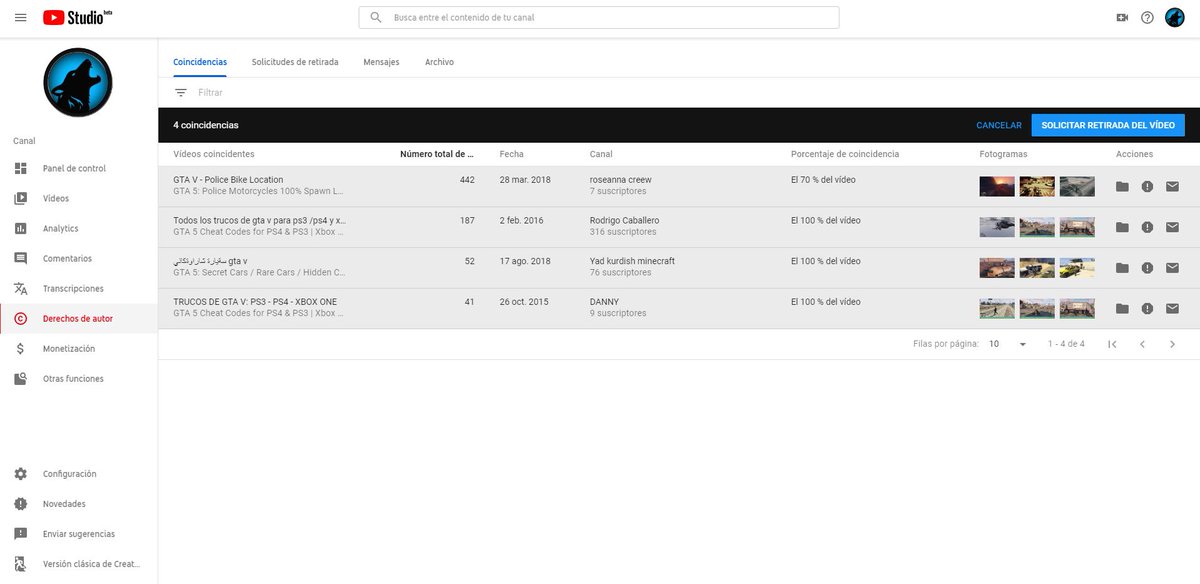Click the create video camera icon
Screen dimensions: 1200x584
(1122, 18)
